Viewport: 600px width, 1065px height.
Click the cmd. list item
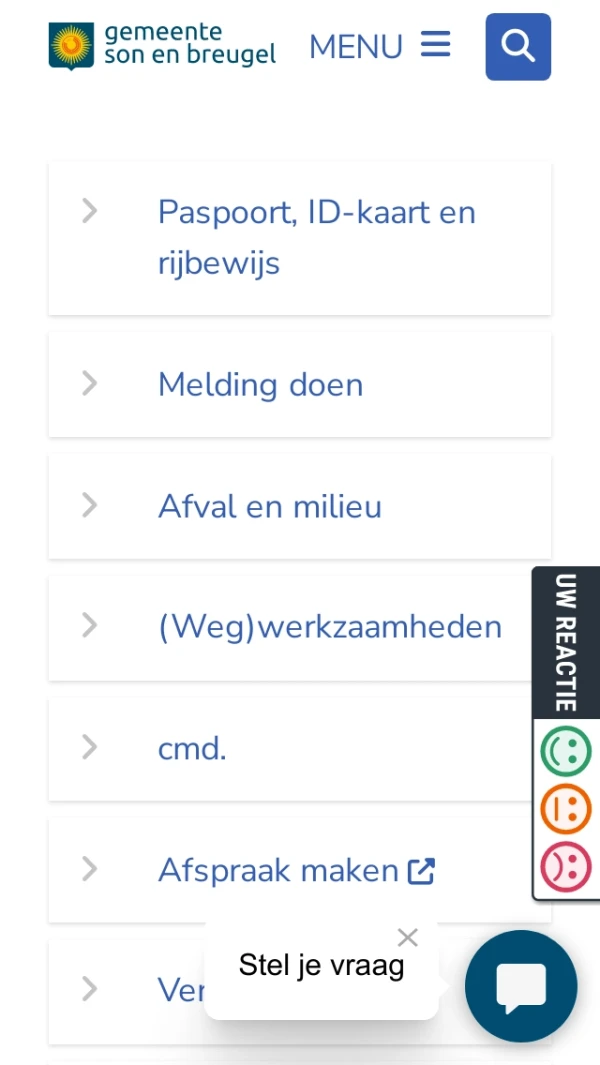191,748
